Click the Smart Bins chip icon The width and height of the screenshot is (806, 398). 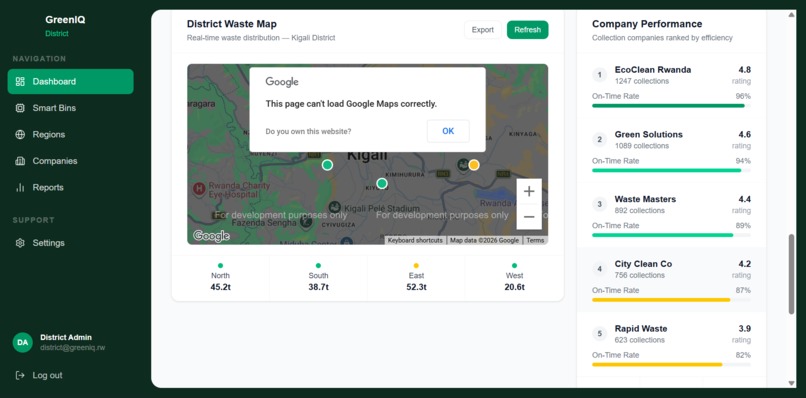20,108
